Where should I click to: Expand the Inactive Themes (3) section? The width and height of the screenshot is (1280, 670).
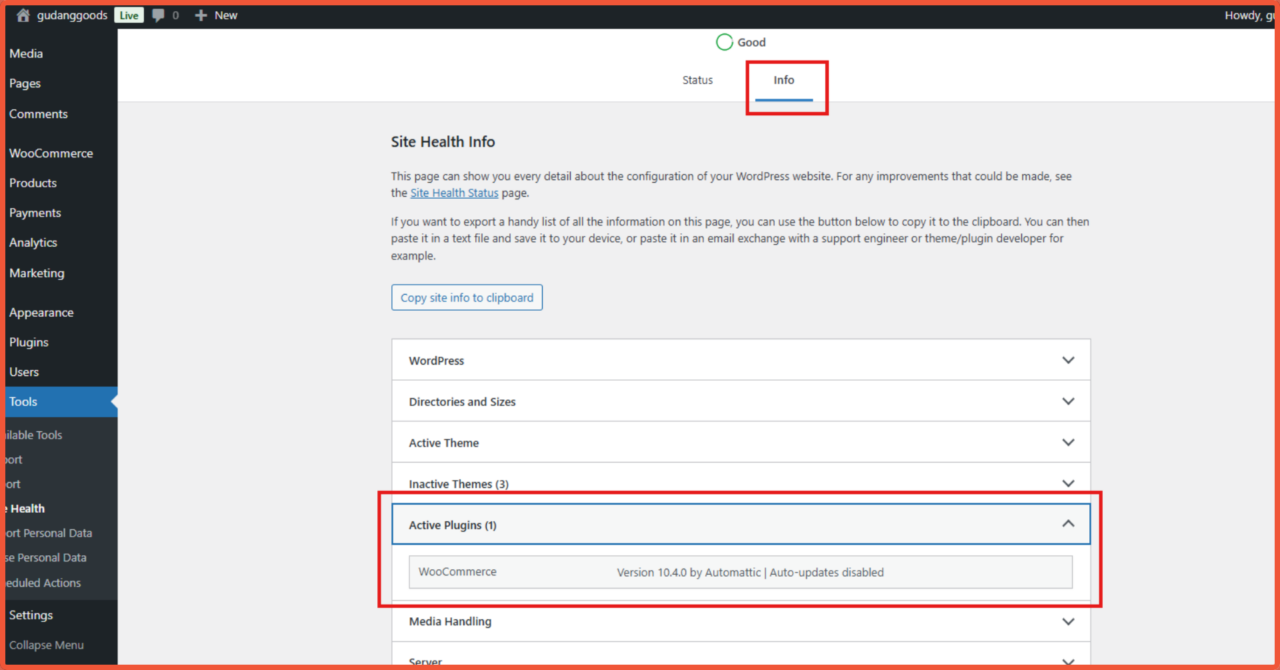[x=740, y=483]
